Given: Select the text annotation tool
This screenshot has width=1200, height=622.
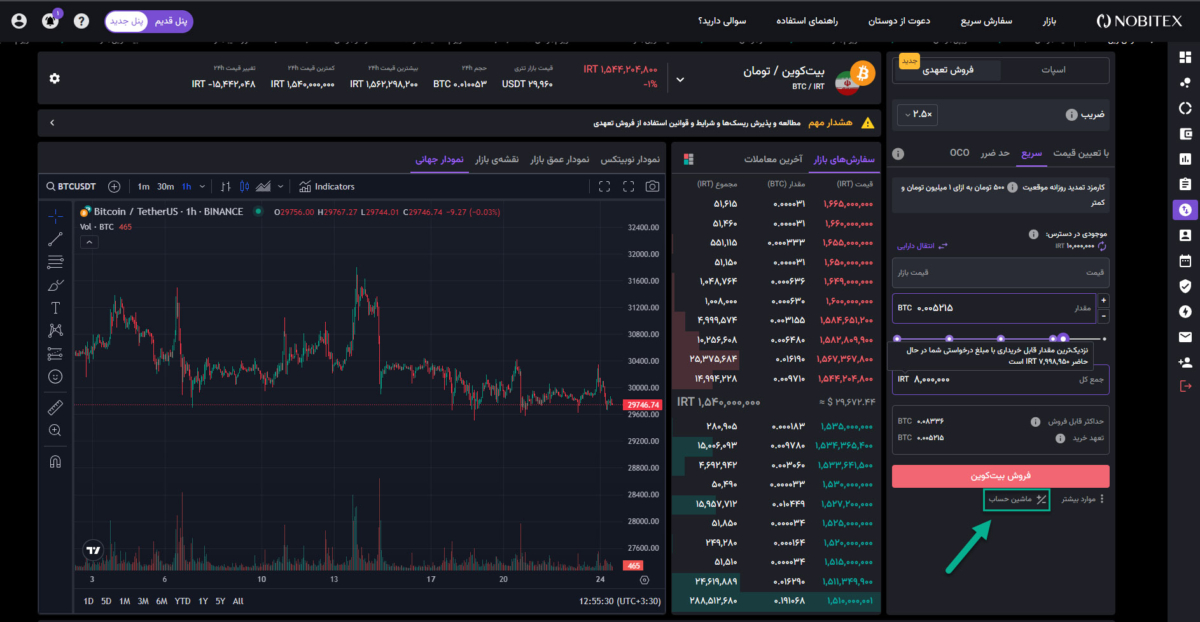Looking at the screenshot, I should pos(55,307).
